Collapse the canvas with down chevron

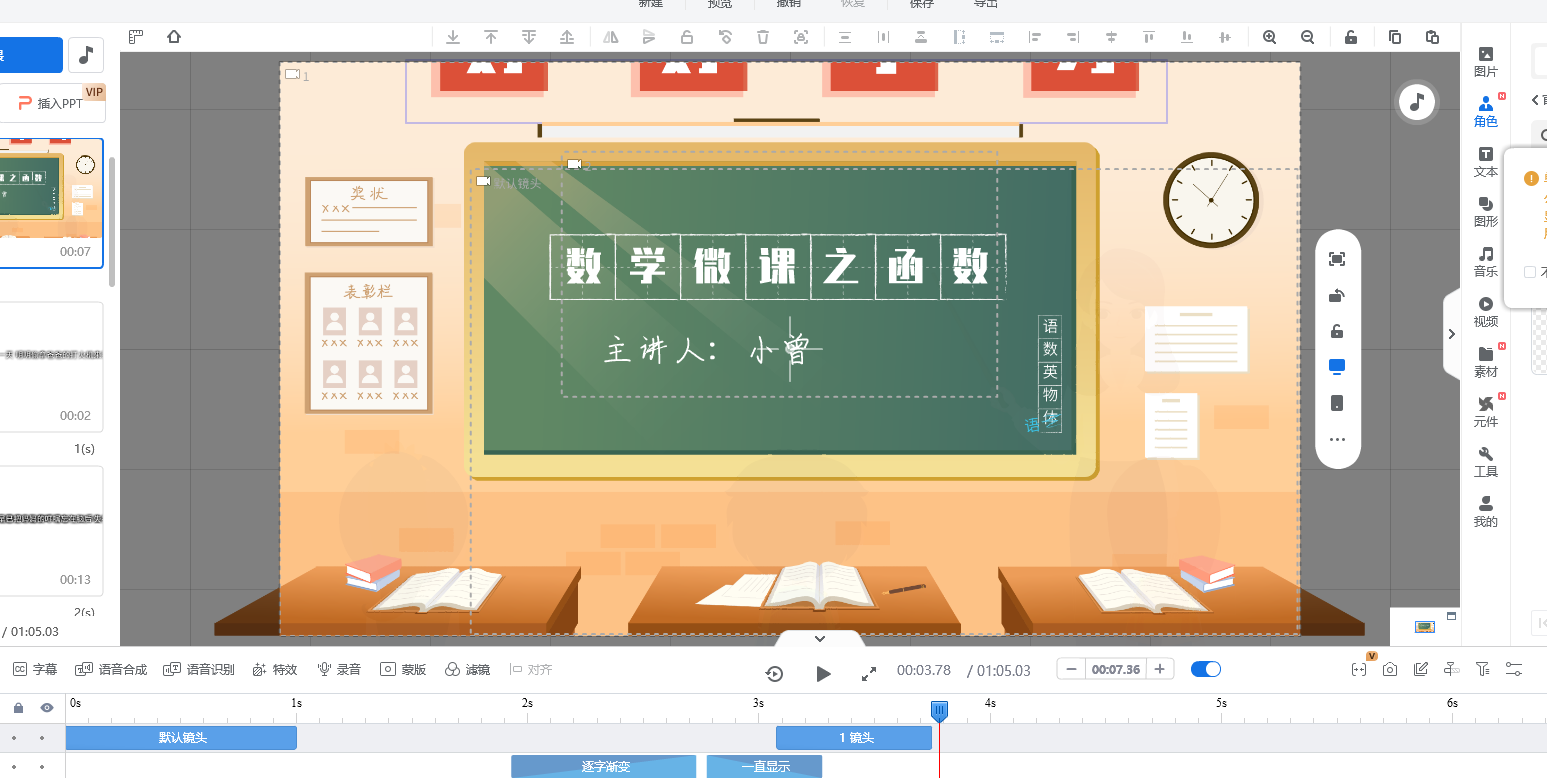tap(820, 638)
